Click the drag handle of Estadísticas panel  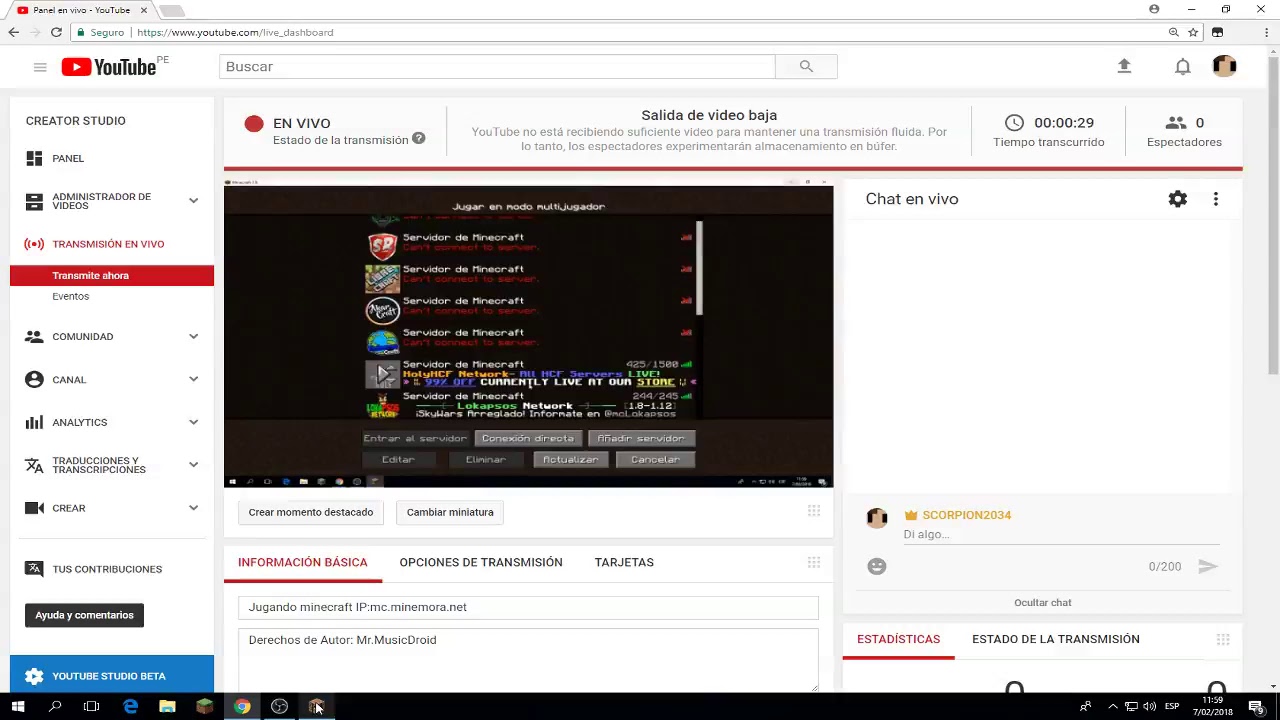point(1223,639)
